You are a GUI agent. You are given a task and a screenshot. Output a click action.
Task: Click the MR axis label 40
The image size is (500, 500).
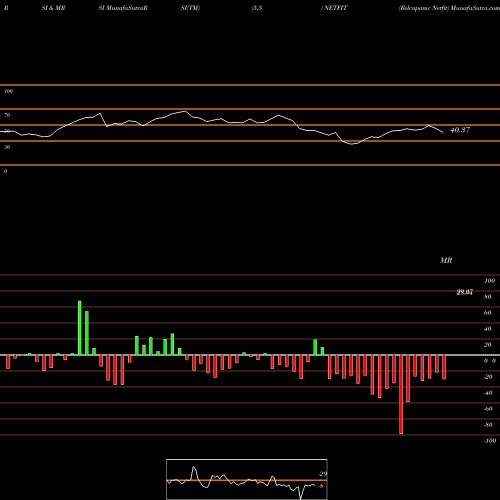[x=488, y=329]
